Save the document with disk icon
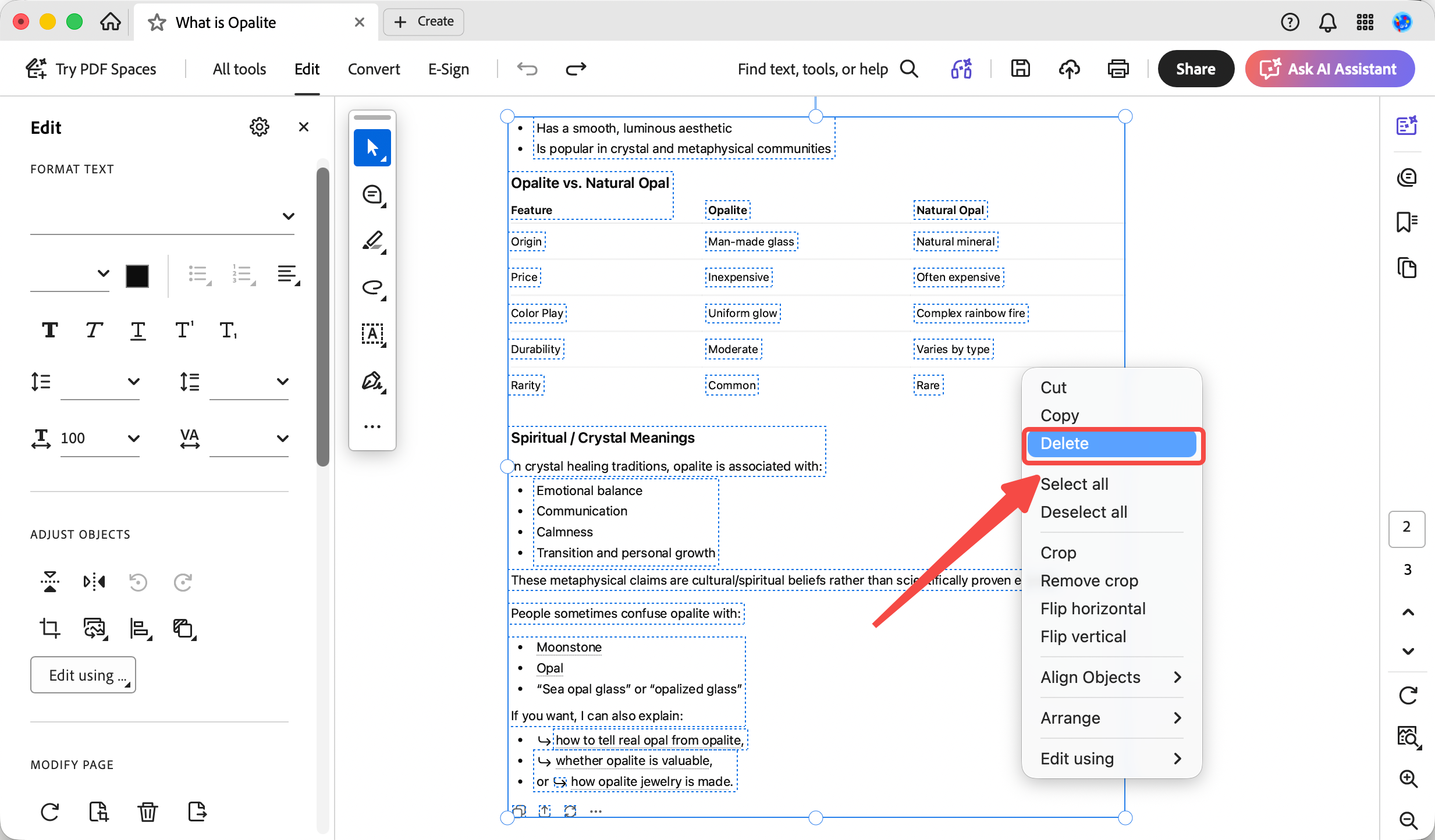 1020,69
